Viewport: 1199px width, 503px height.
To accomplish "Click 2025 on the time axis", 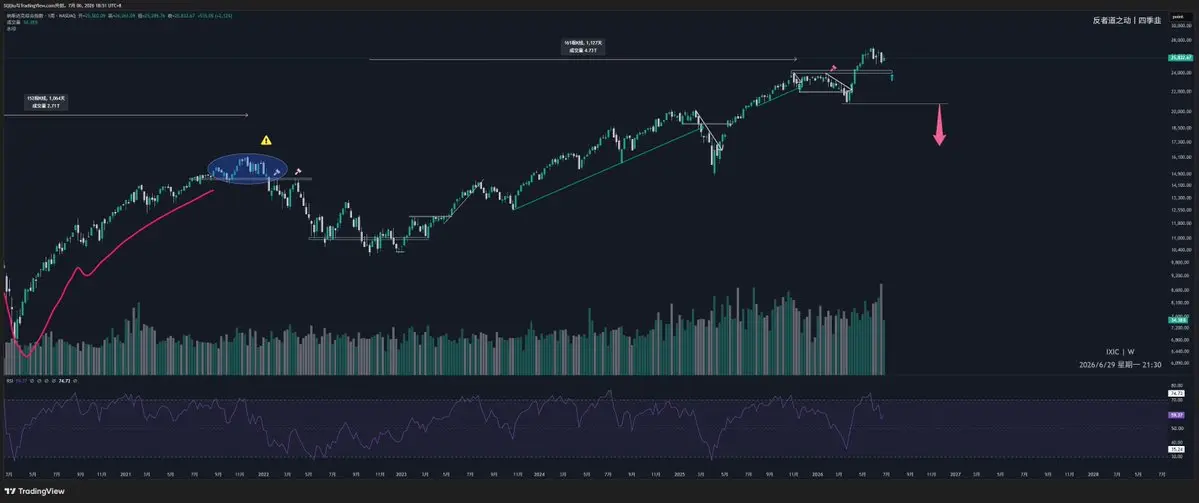I will point(678,474).
